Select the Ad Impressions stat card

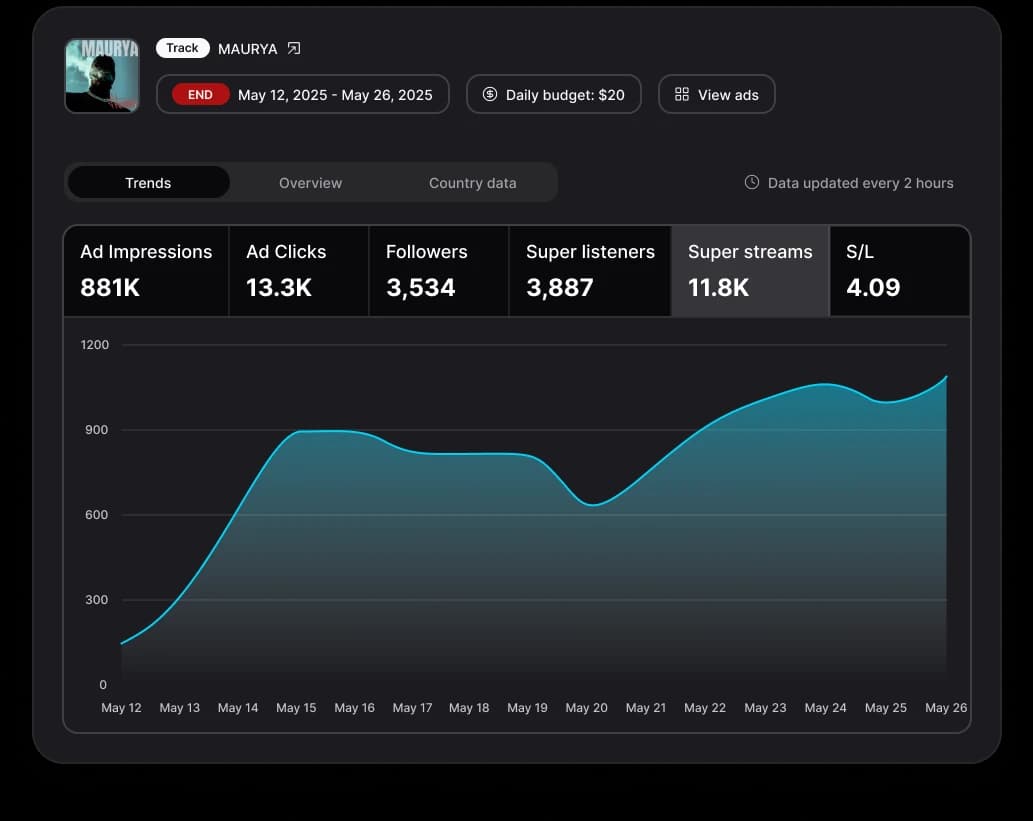145,270
